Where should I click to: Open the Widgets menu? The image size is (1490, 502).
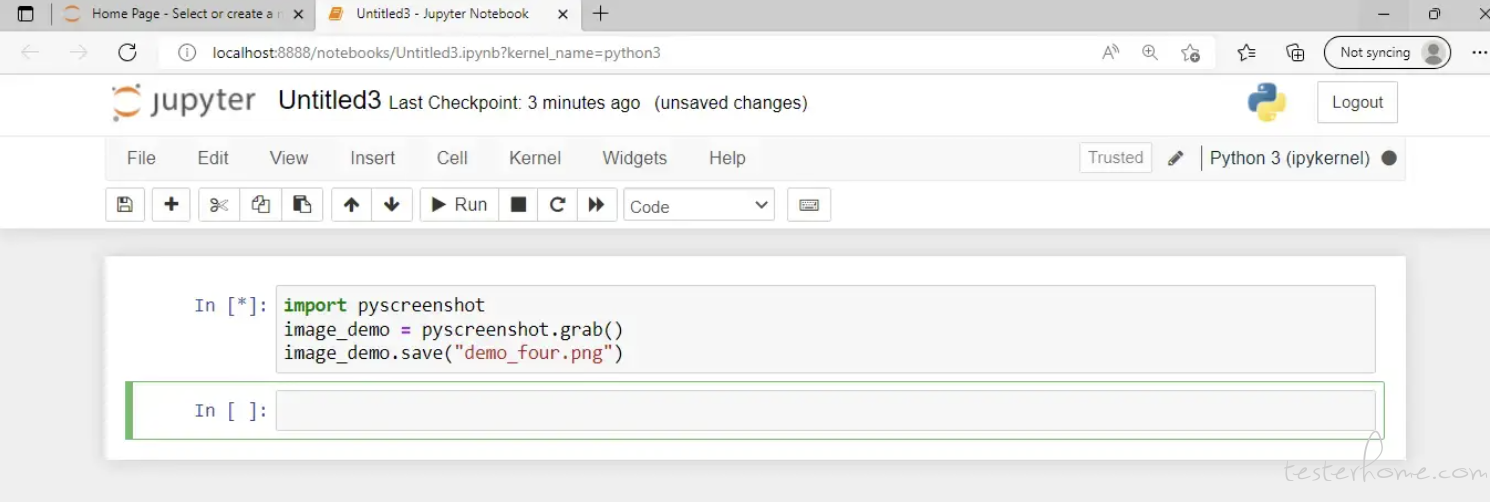point(634,158)
